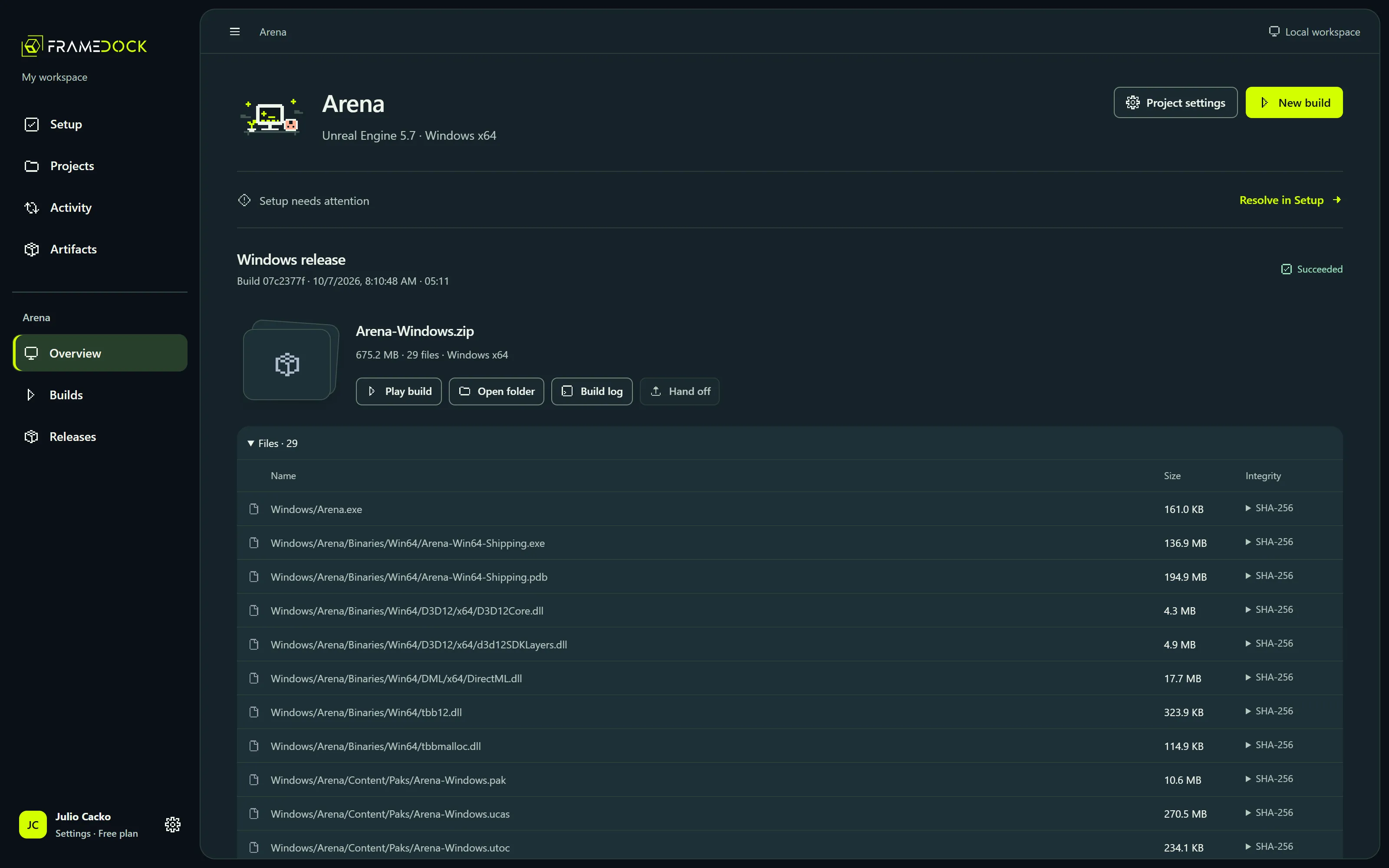Image resolution: width=1389 pixels, height=868 pixels.
Task: Click the Succeeded status icon
Action: [1286, 269]
